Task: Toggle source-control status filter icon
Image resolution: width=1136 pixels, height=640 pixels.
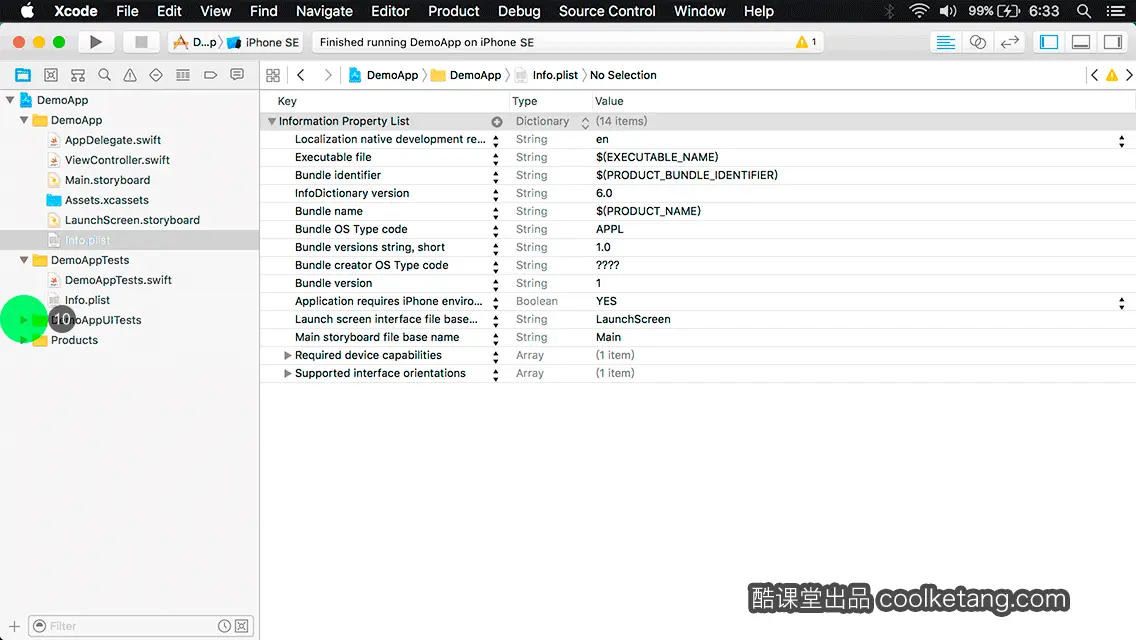Action: coord(242,626)
